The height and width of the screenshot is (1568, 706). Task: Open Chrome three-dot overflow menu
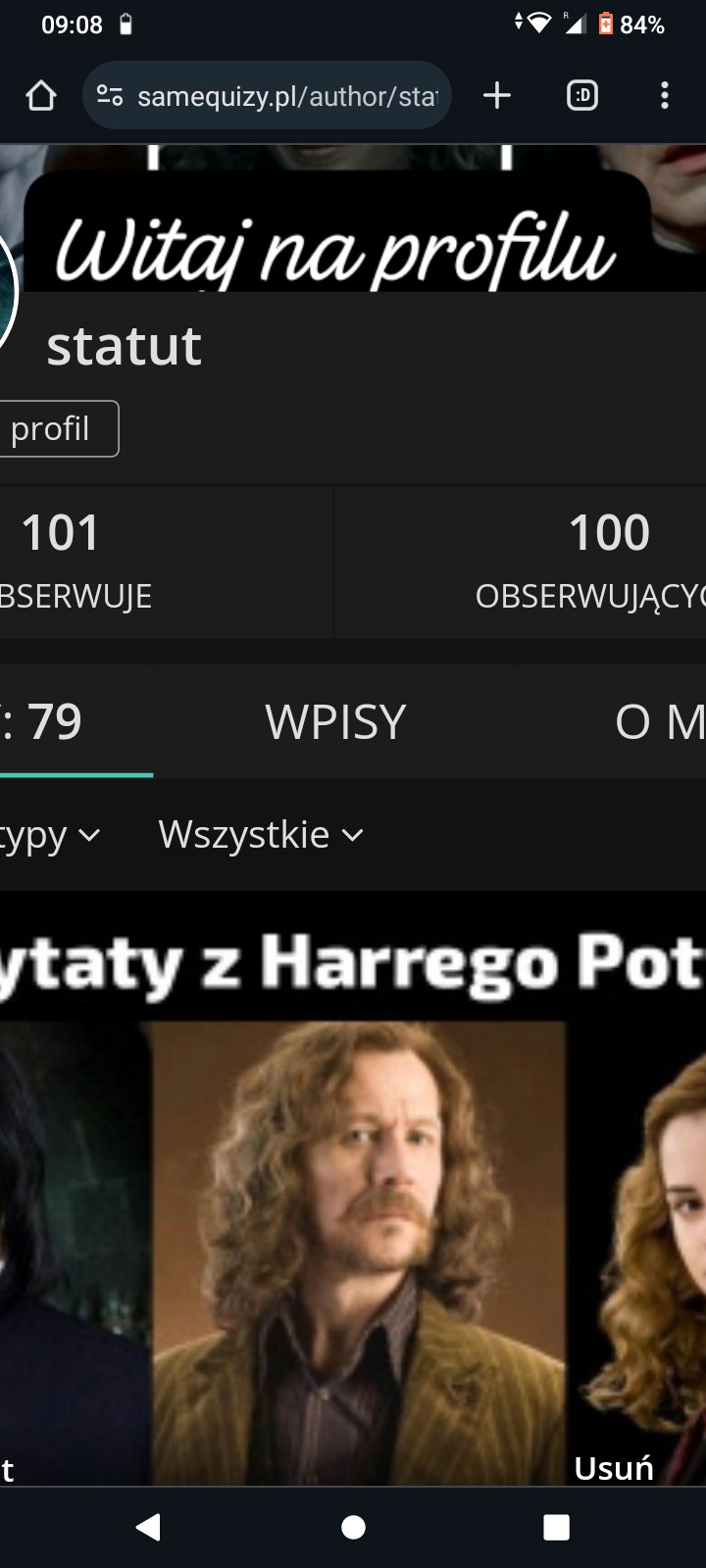pyautogui.click(x=665, y=95)
